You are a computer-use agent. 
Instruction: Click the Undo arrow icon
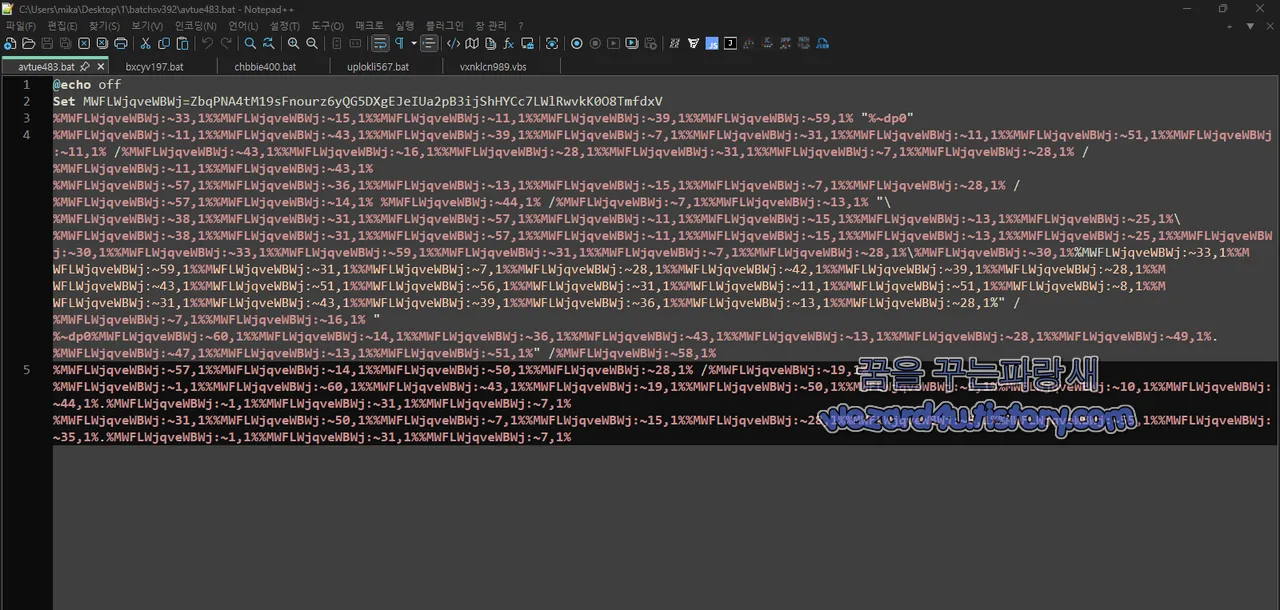coord(207,43)
